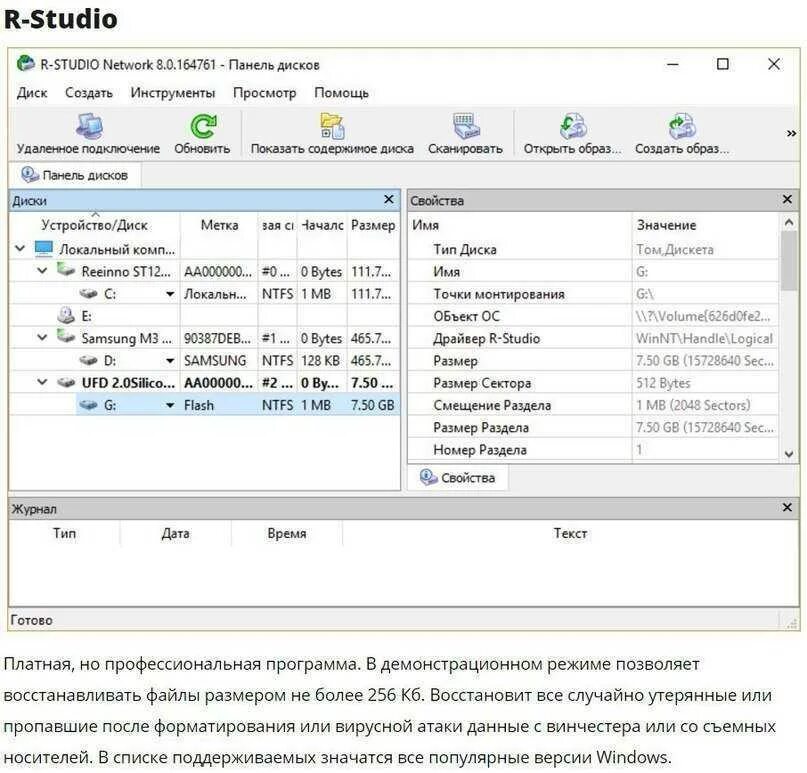
Task: Select the SAMSUNG label cell of D:
Action: pos(219,361)
